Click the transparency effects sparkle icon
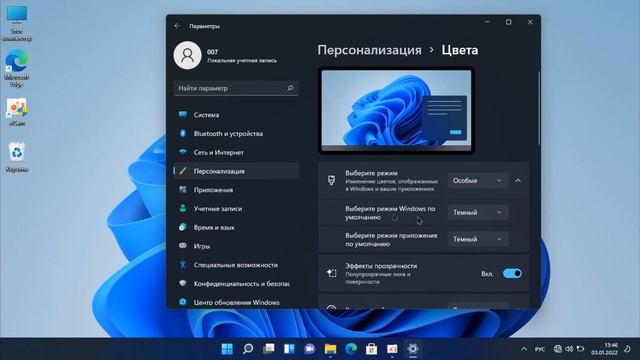 331,273
